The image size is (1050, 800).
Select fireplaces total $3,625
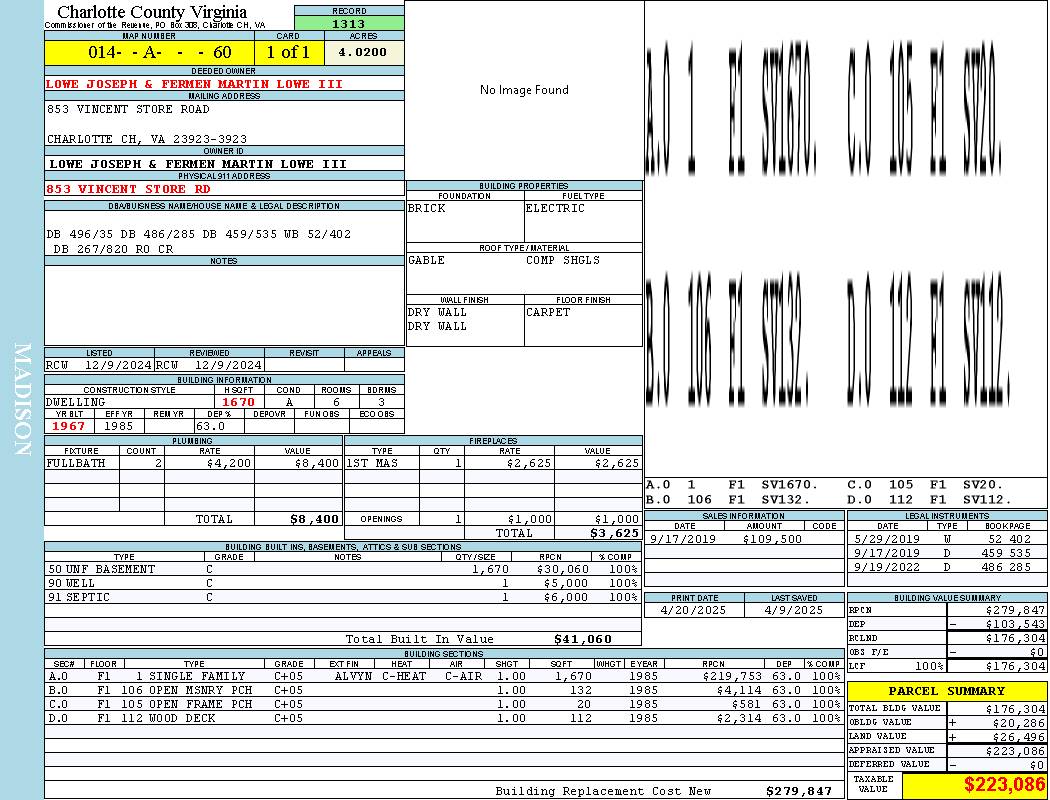pyautogui.click(x=614, y=534)
